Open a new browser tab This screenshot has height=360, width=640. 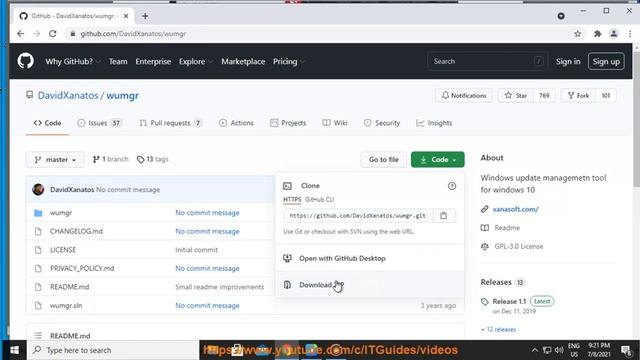click(x=145, y=16)
